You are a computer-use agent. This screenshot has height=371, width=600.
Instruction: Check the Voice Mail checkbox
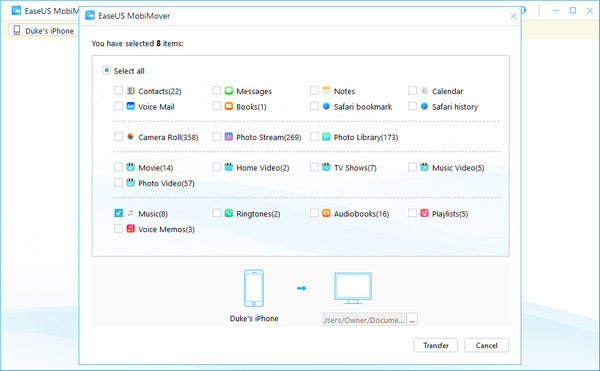pos(118,106)
